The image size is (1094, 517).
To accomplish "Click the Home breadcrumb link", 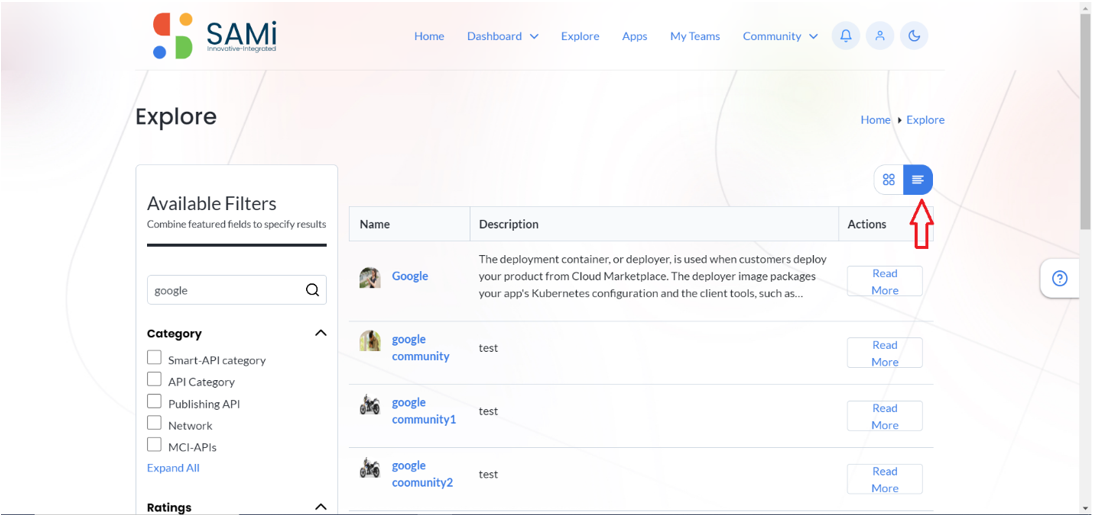I will click(875, 120).
